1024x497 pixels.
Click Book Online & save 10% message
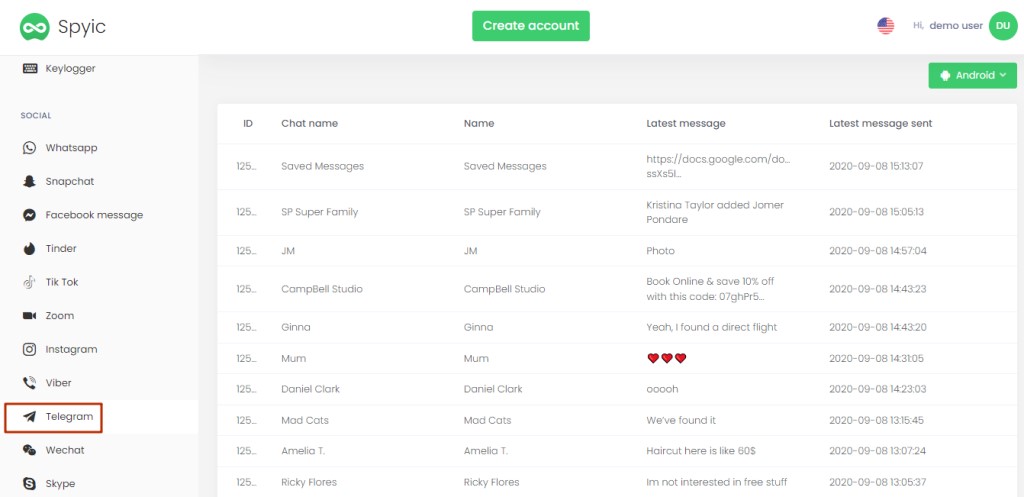(711, 289)
